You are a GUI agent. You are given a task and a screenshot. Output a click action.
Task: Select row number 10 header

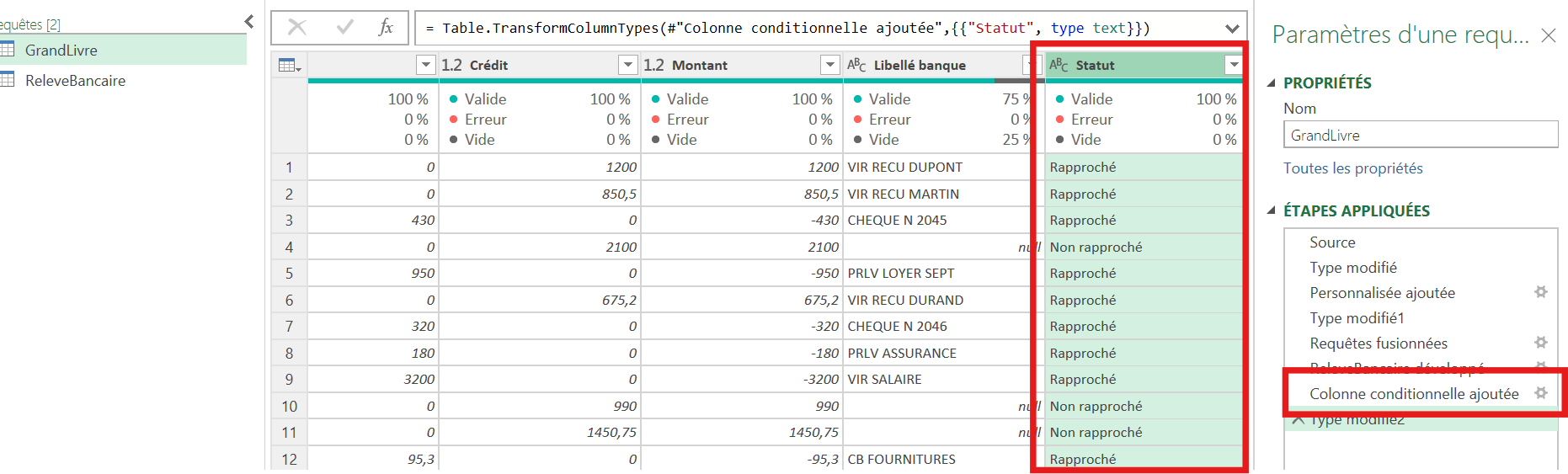point(289,407)
